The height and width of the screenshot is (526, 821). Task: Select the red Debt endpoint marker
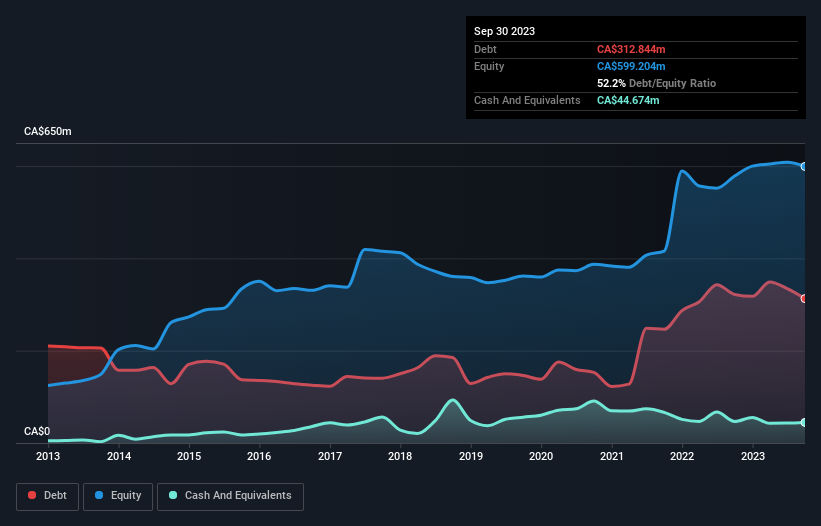tap(804, 298)
